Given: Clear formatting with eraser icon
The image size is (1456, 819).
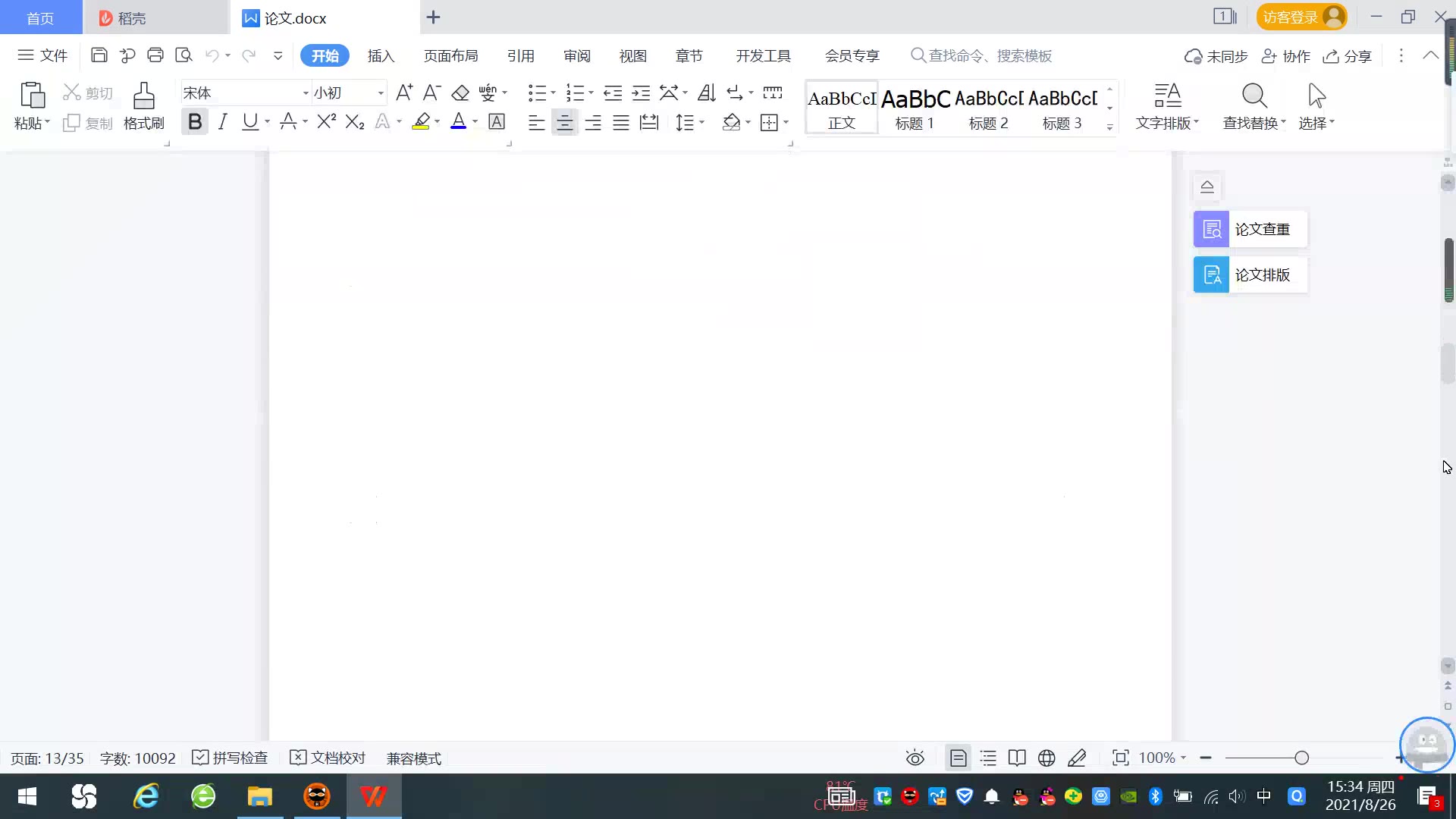Looking at the screenshot, I should pyautogui.click(x=460, y=93).
